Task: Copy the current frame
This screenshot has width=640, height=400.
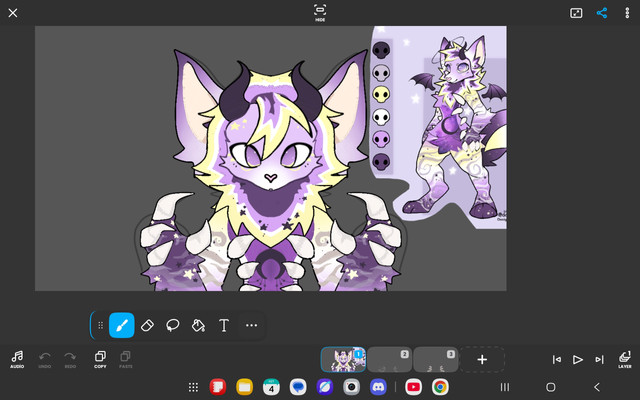Action: 100,360
